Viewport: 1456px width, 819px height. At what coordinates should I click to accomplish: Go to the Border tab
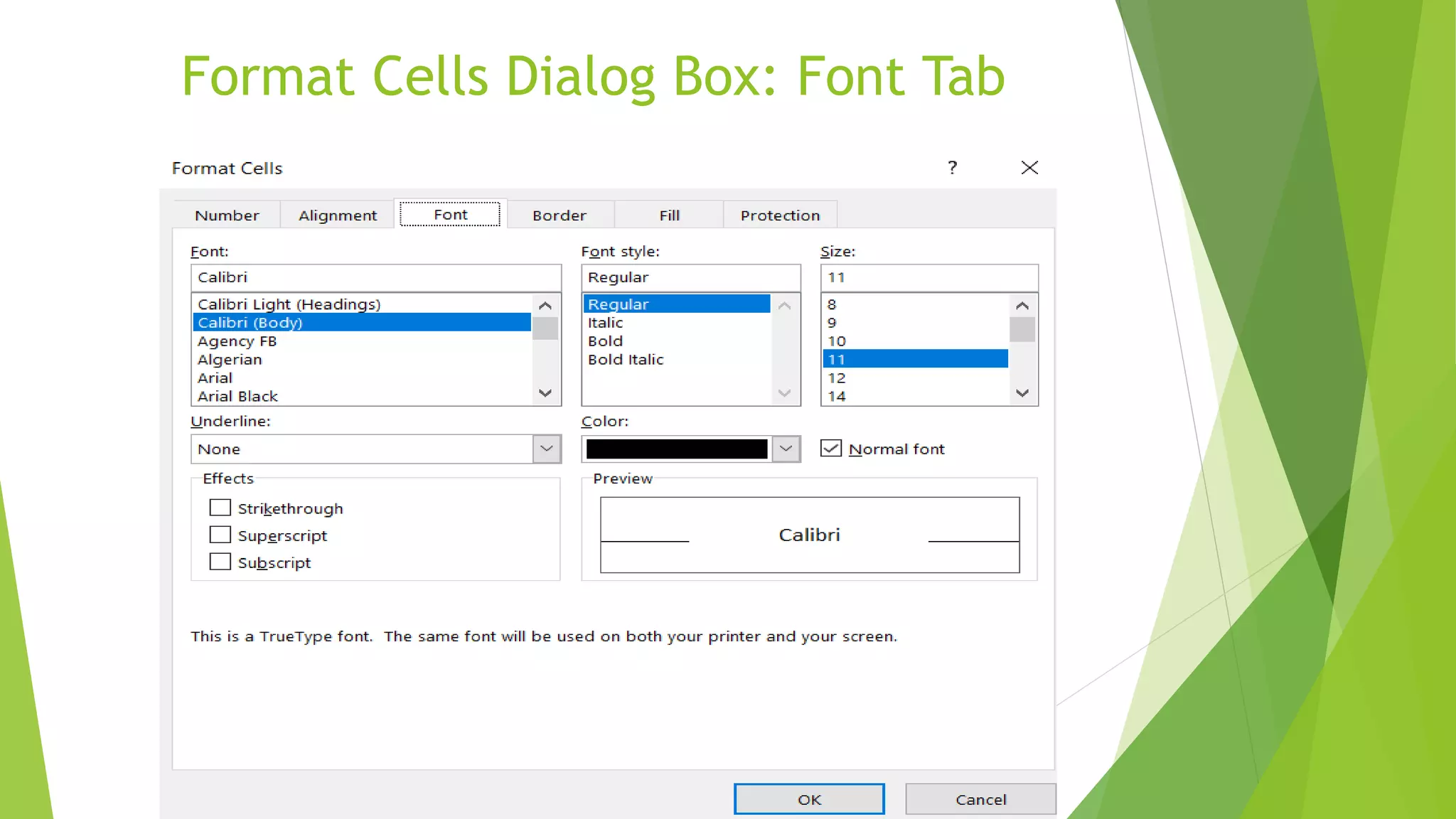(x=560, y=215)
